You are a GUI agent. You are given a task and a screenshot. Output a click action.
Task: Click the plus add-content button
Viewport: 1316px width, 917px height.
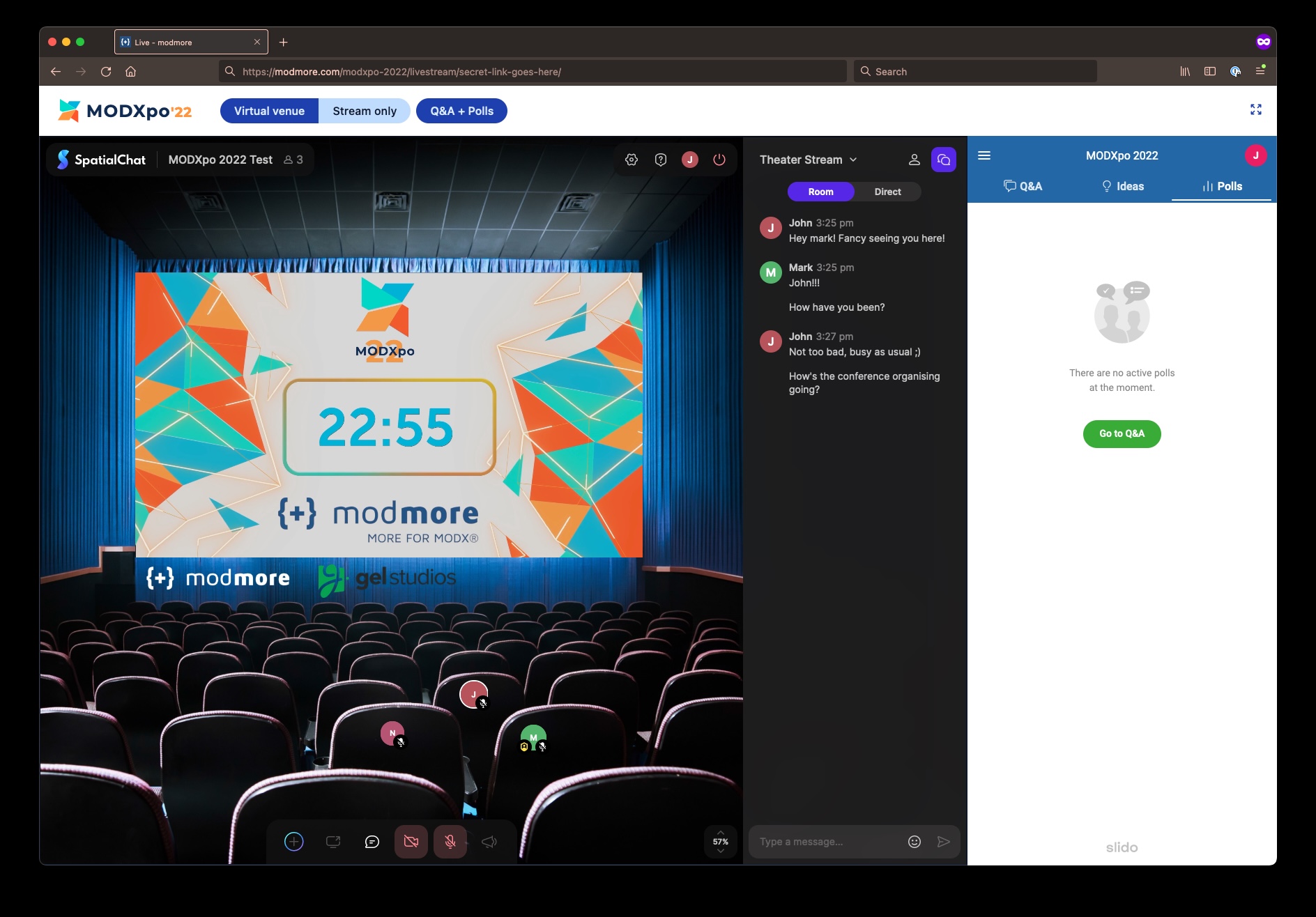point(294,842)
